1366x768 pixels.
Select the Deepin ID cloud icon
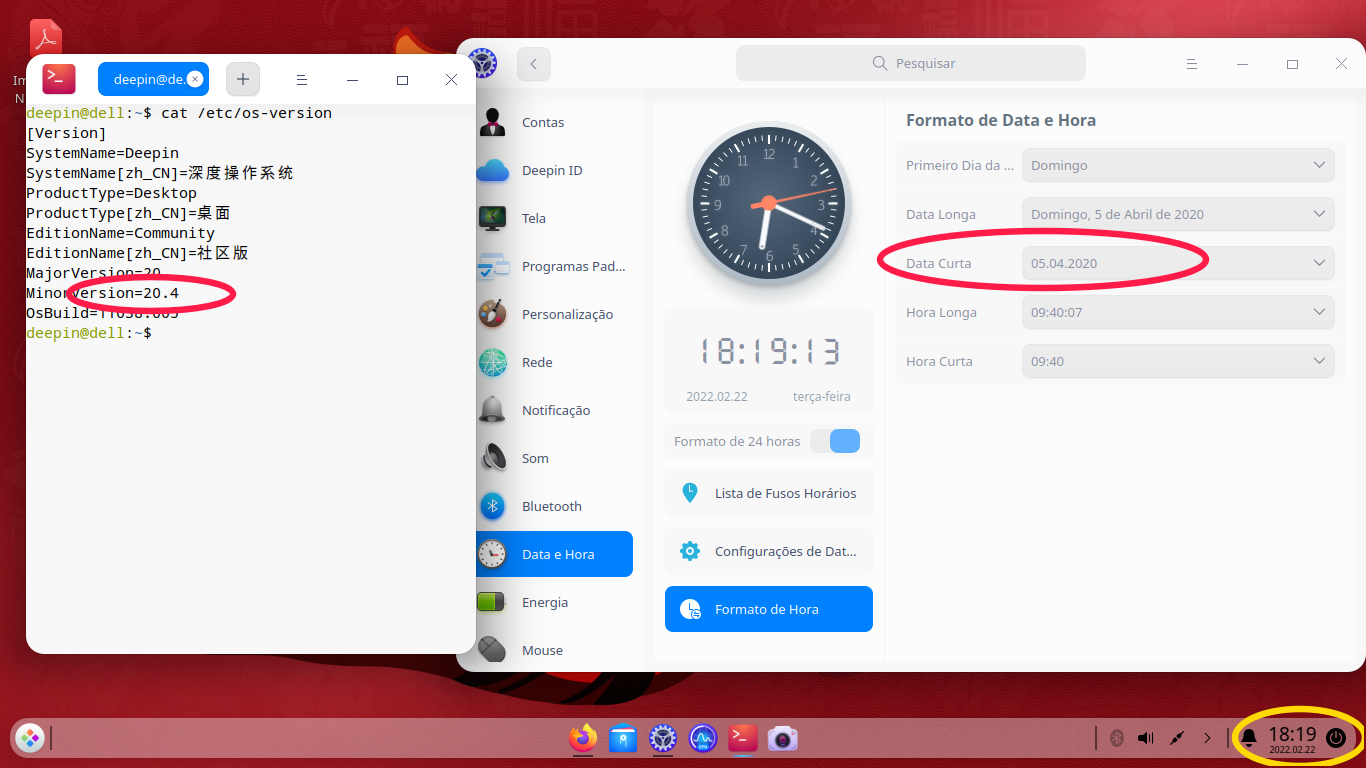point(493,170)
